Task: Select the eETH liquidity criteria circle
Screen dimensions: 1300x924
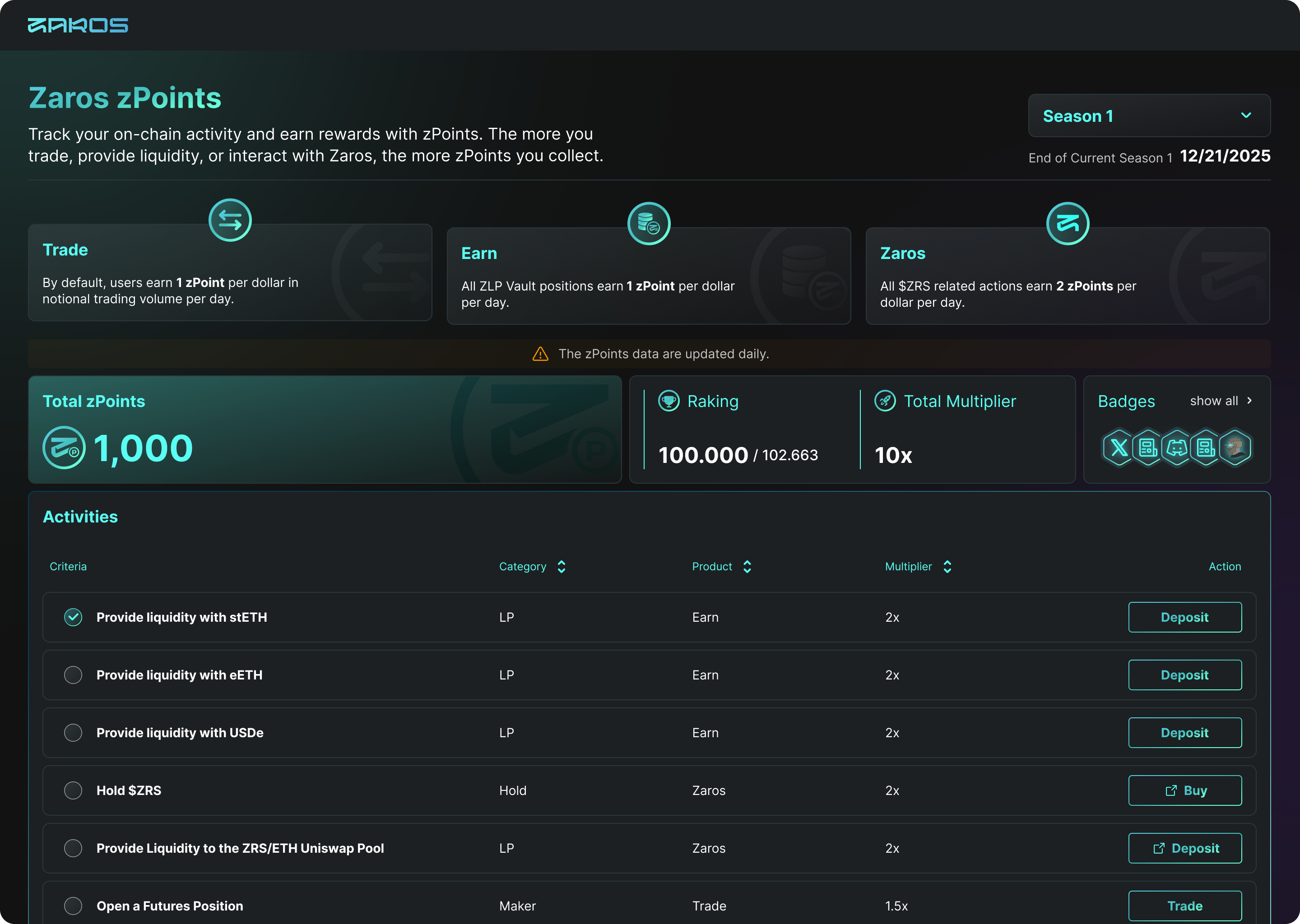Action: tap(73, 675)
